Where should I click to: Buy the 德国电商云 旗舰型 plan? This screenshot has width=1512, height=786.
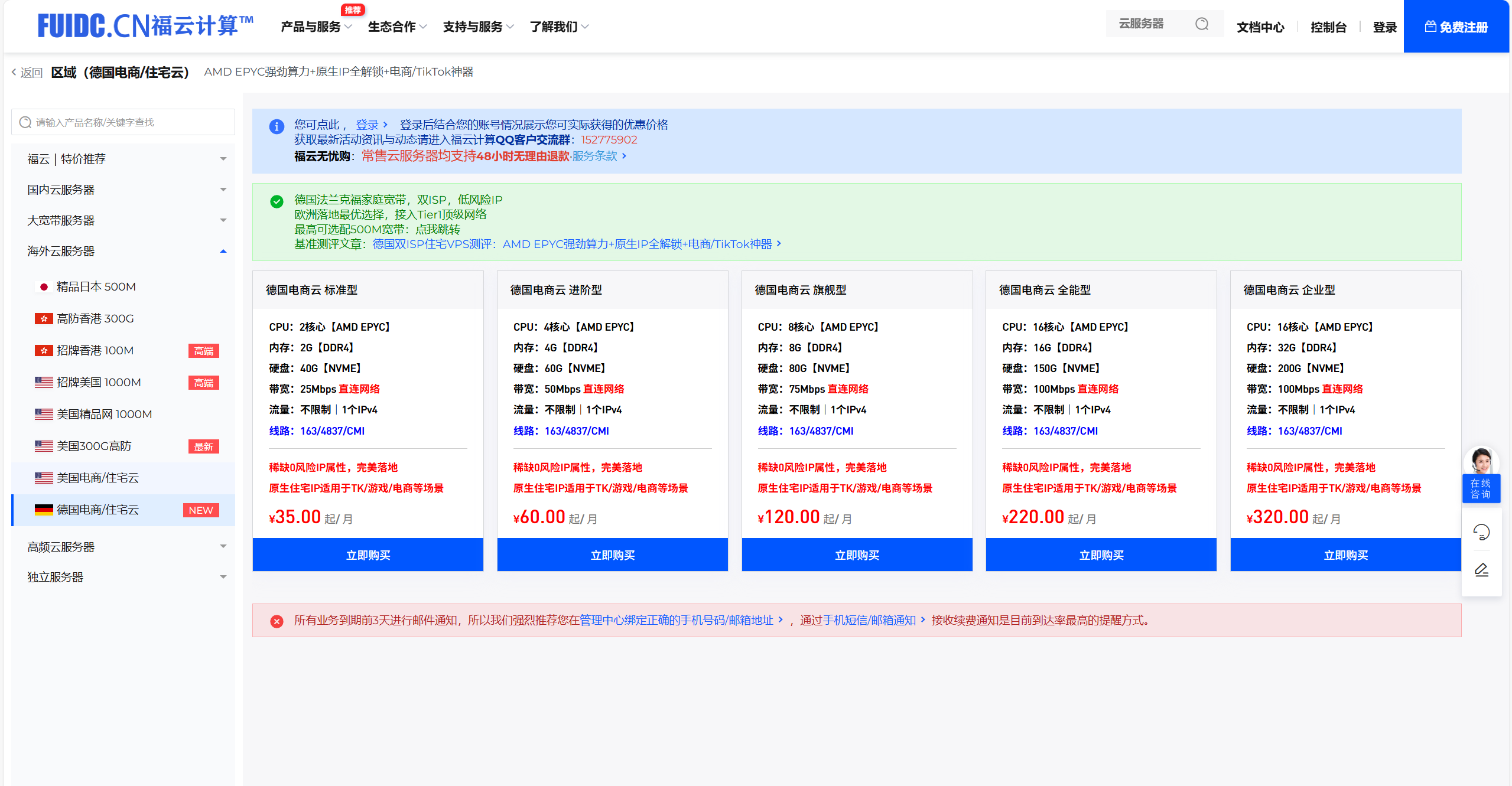pos(856,555)
